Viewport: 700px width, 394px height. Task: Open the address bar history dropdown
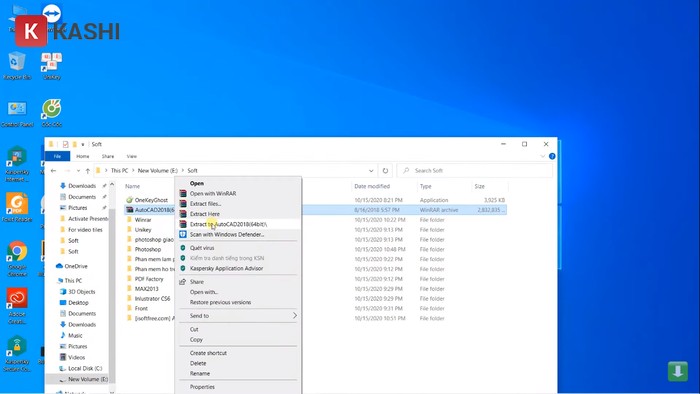click(371, 170)
